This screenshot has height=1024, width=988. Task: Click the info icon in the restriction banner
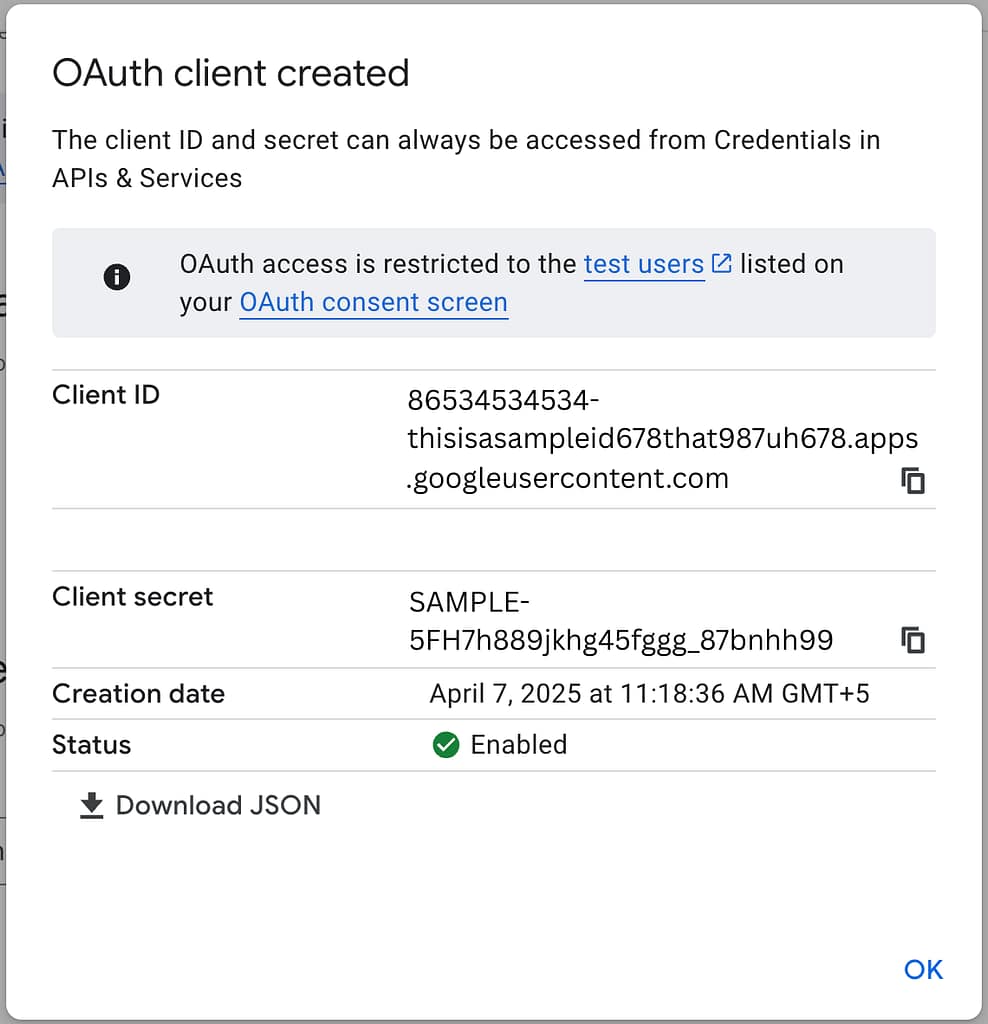116,278
